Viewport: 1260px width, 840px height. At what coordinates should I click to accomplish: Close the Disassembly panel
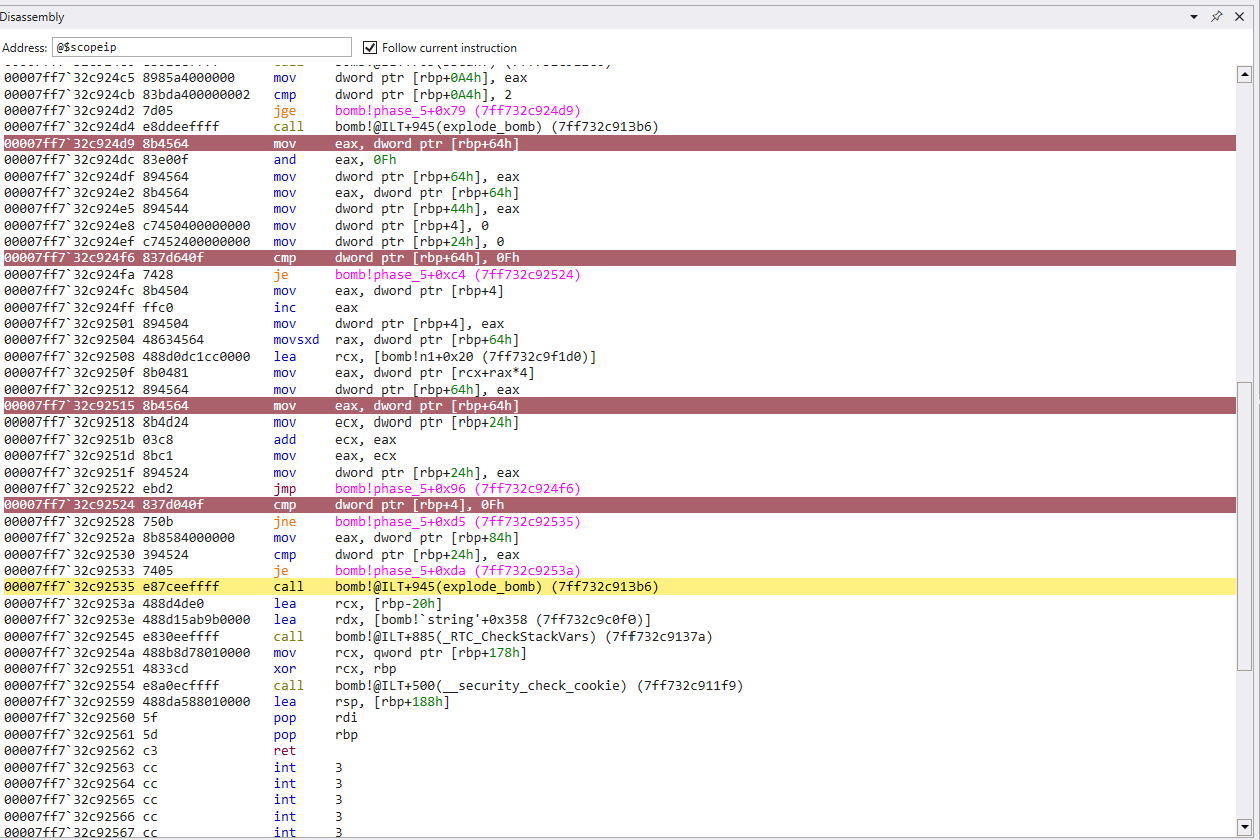click(1240, 17)
